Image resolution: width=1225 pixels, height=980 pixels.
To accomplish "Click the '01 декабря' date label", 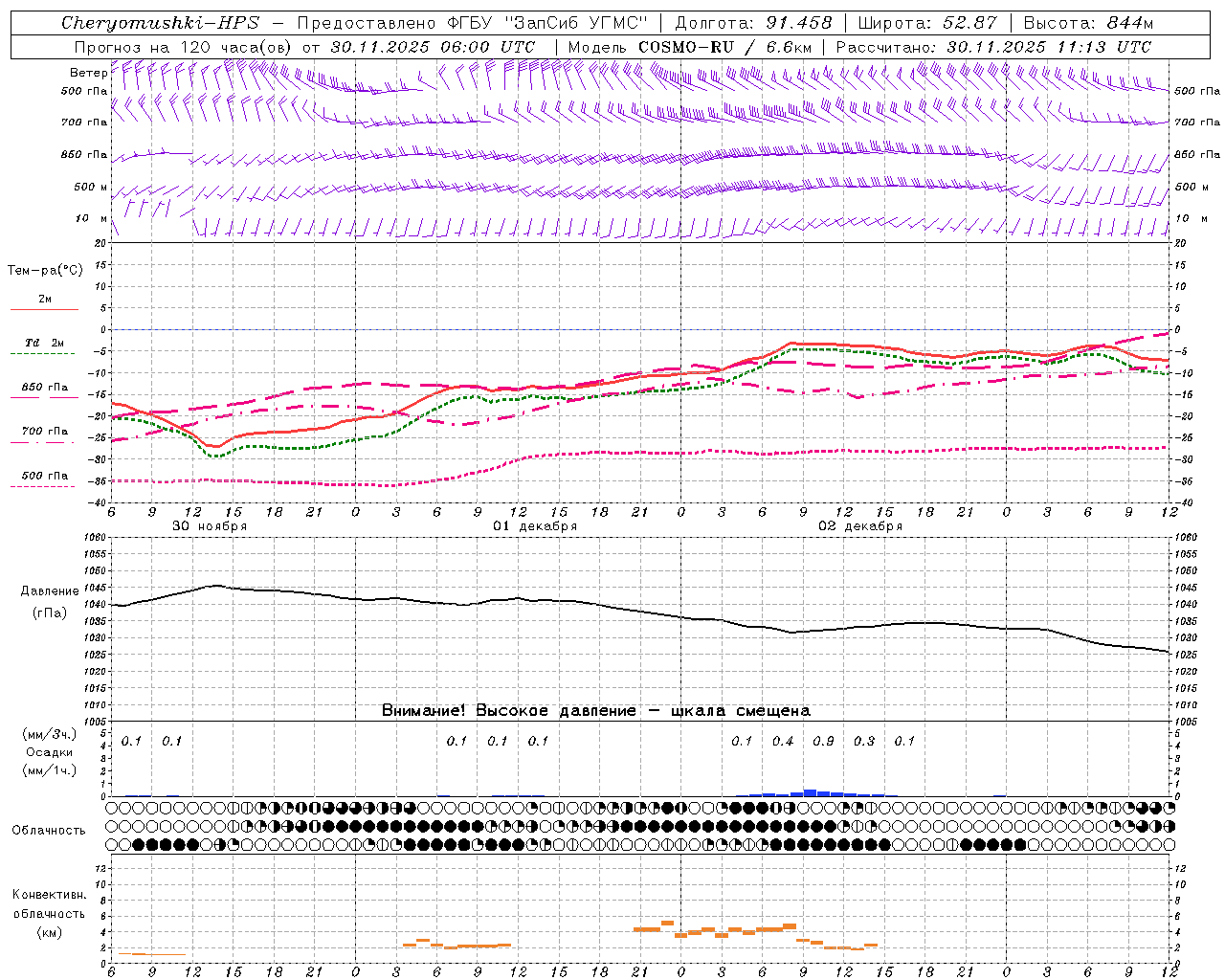I will click(535, 526).
